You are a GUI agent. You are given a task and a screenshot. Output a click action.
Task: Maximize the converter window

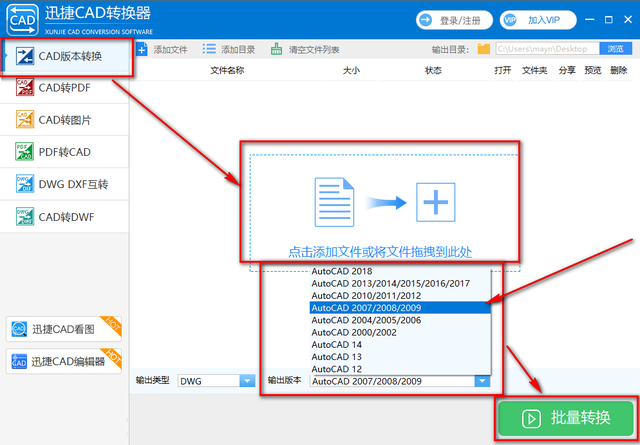coord(609,20)
